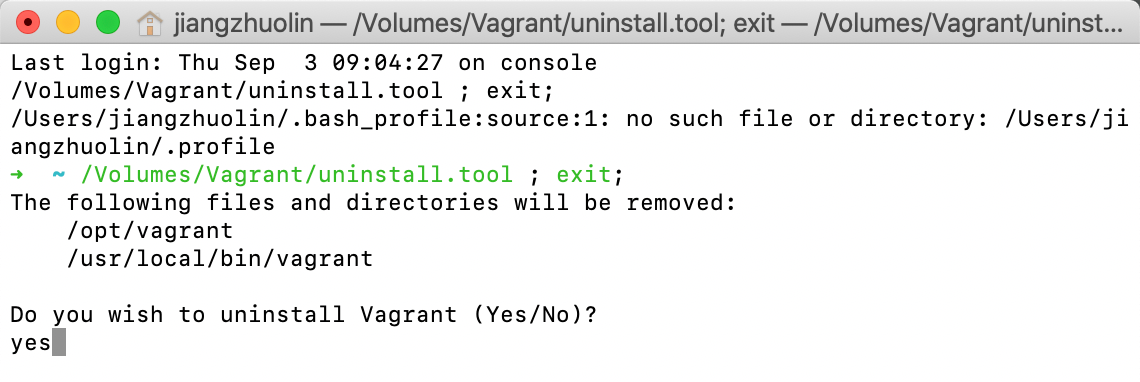Viewport: 1140px width, 382px height.
Task: Click the .bash_profile error message line
Action: pos(569,119)
